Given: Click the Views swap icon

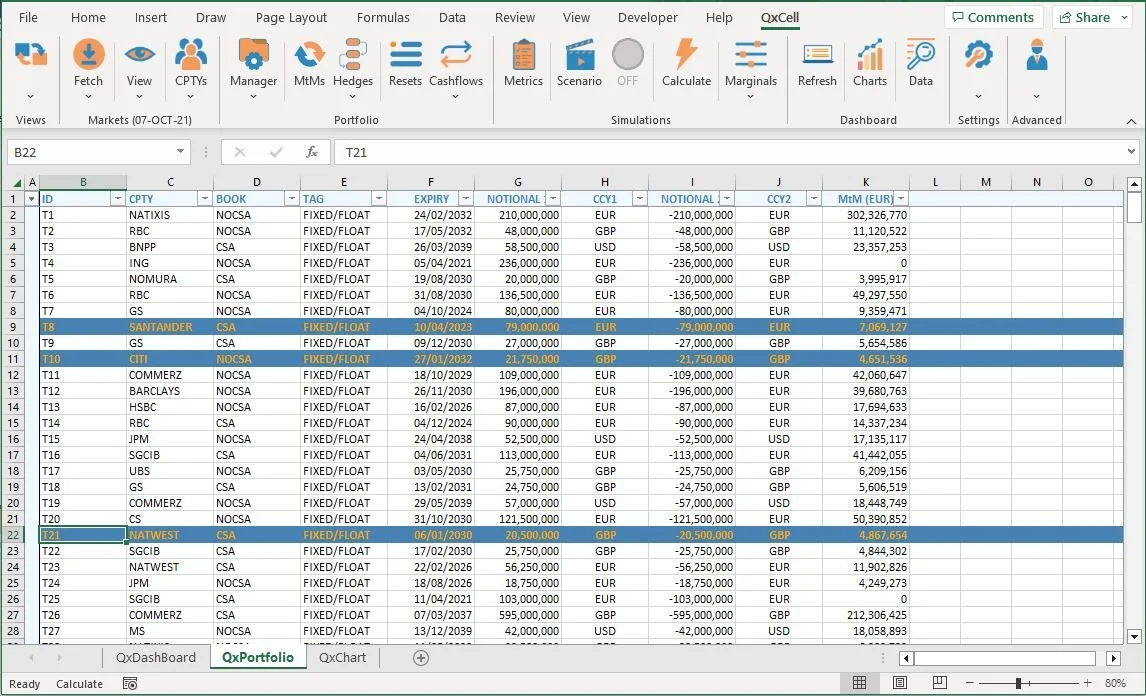Looking at the screenshot, I should click(31, 55).
